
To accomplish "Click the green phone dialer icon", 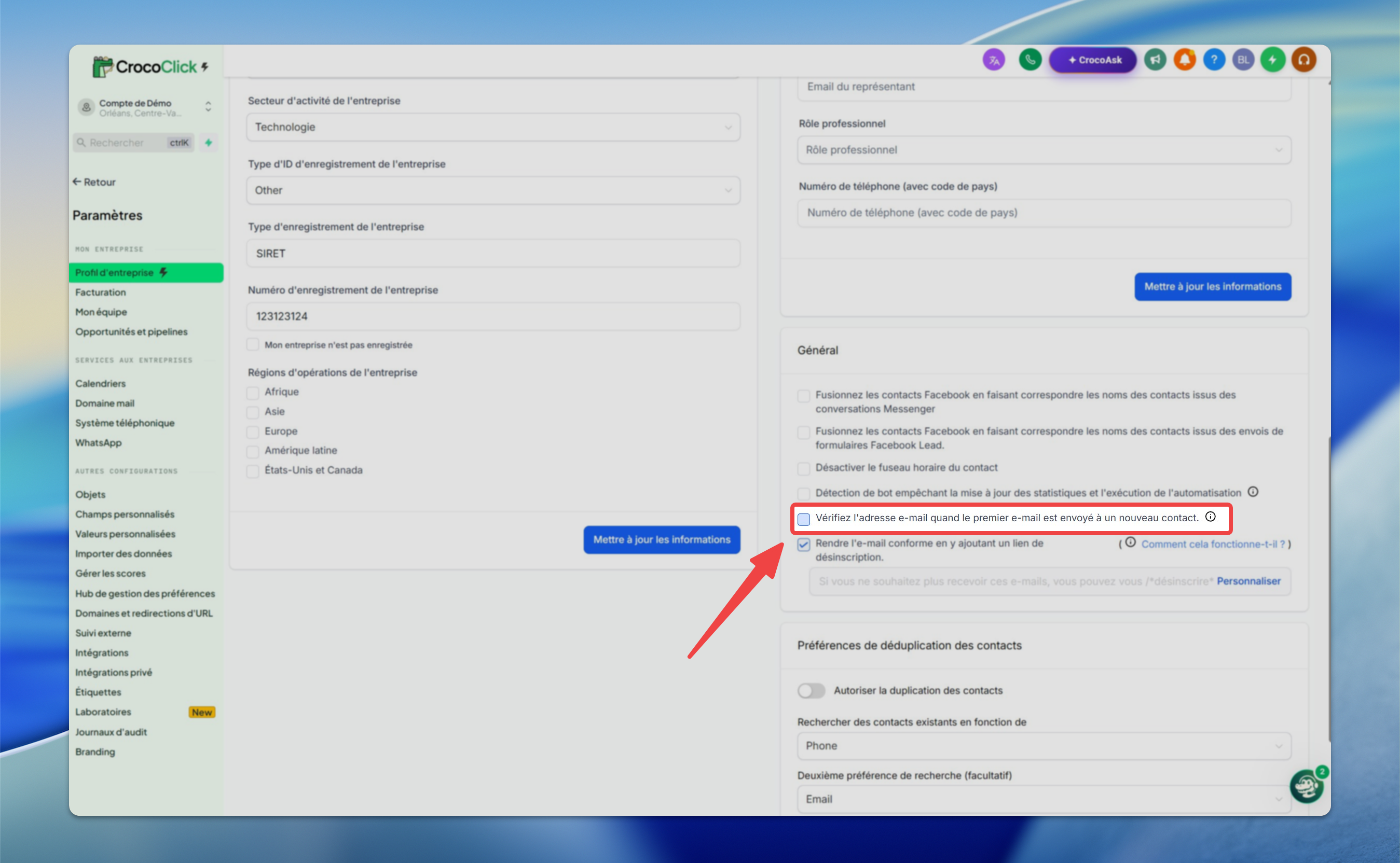I will pyautogui.click(x=1030, y=60).
